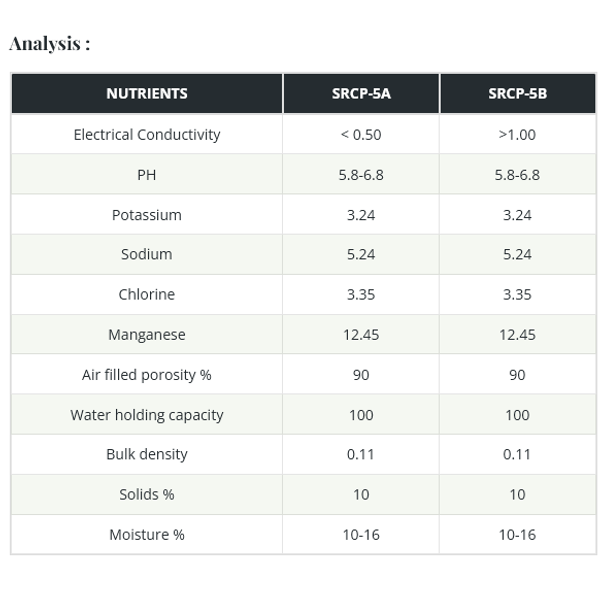Select the Electrical Conductivity row label
Viewport: 600px width, 600px height.
pyautogui.click(x=147, y=135)
